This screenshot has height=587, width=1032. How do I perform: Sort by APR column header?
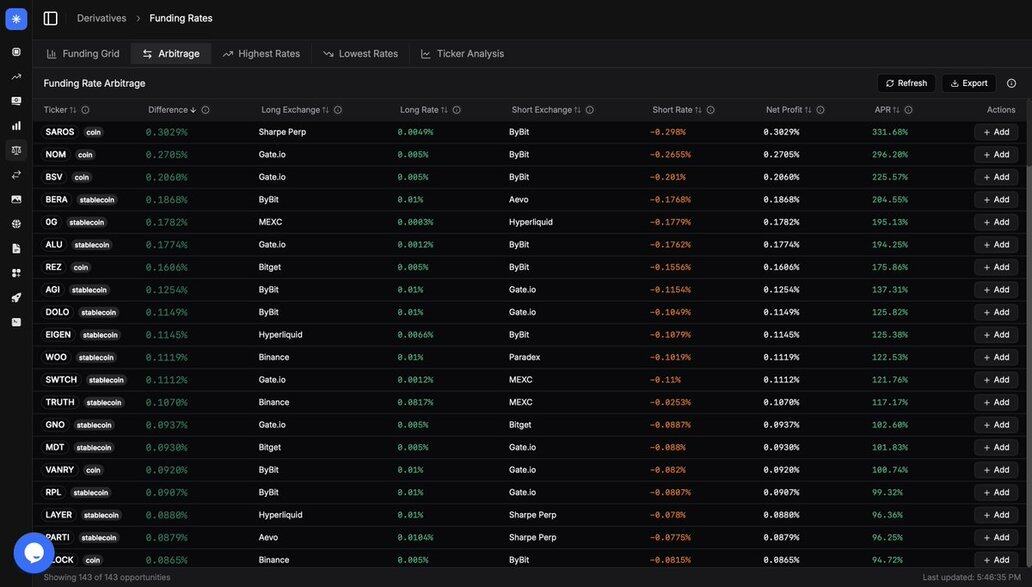point(887,110)
